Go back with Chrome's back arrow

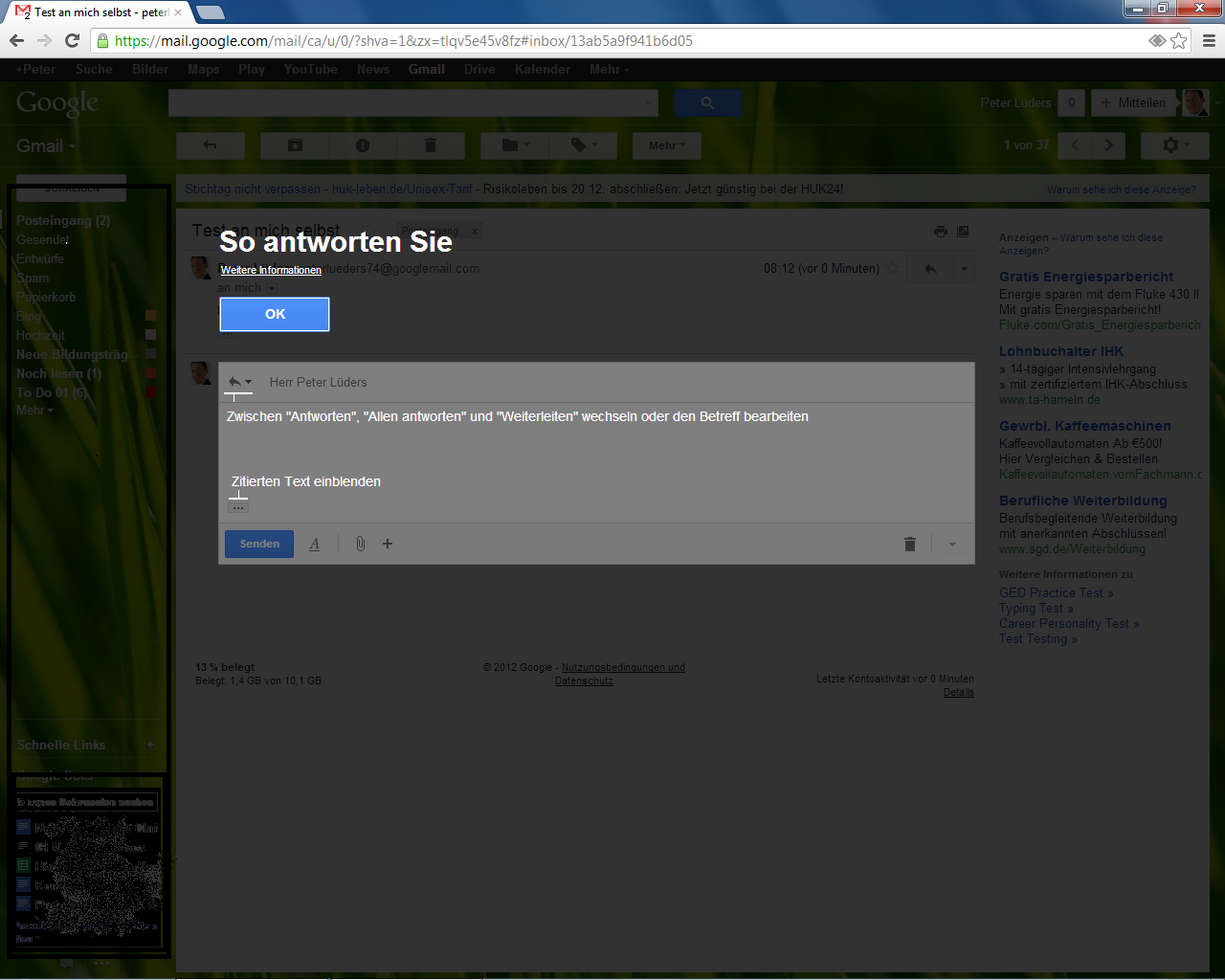pyautogui.click(x=16, y=40)
